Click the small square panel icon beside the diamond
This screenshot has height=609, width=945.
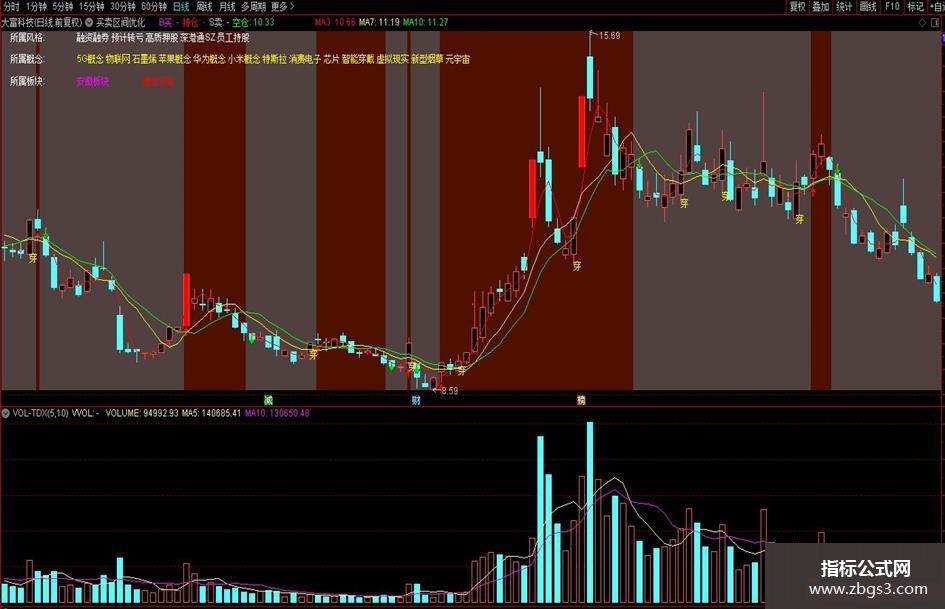(936, 22)
